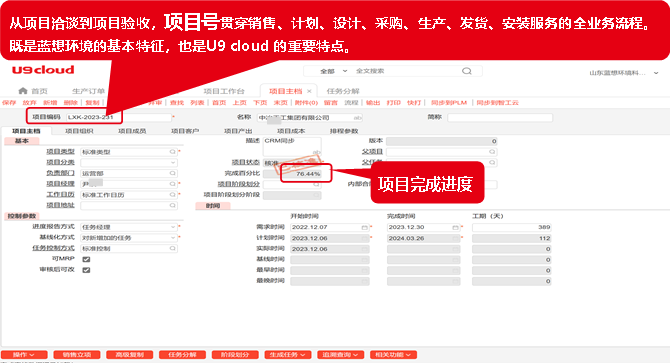The width and height of the screenshot is (671, 364).
Task: Expand the company account dropdown arrow
Action: click(656, 73)
